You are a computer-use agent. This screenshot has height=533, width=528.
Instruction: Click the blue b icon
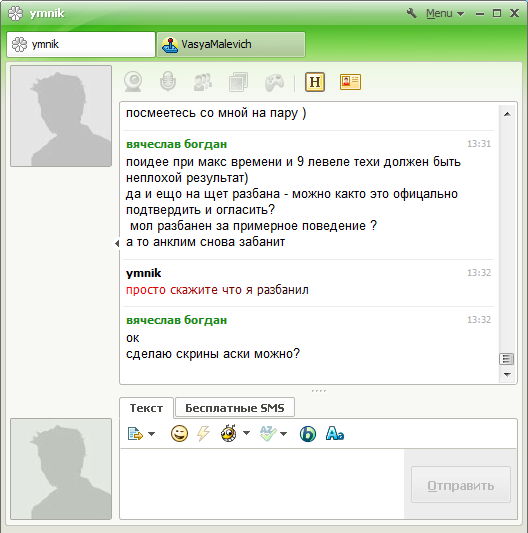pyautogui.click(x=308, y=434)
